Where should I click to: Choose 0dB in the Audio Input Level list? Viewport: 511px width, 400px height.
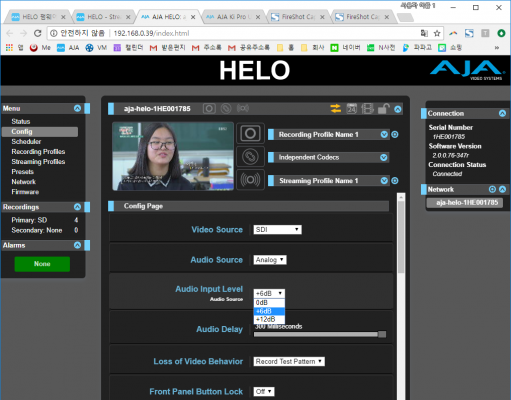coord(269,303)
